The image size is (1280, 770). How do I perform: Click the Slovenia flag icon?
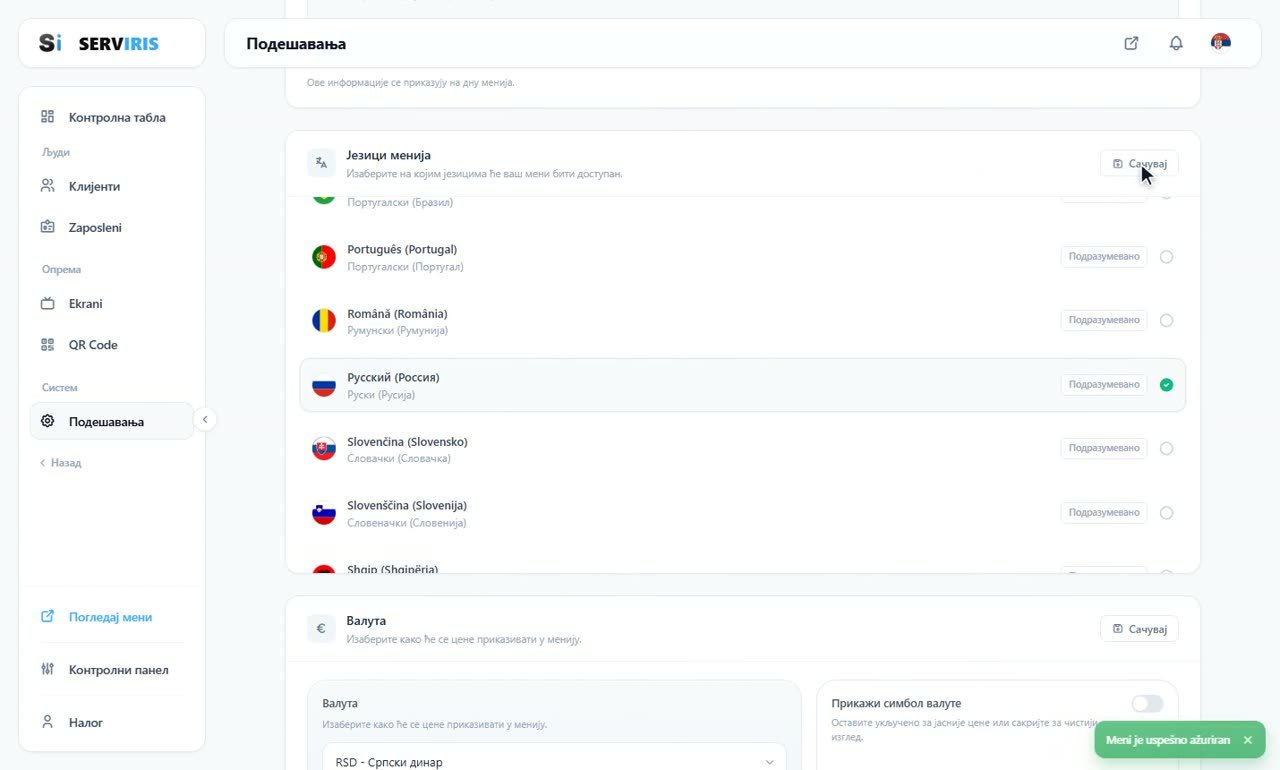[324, 513]
